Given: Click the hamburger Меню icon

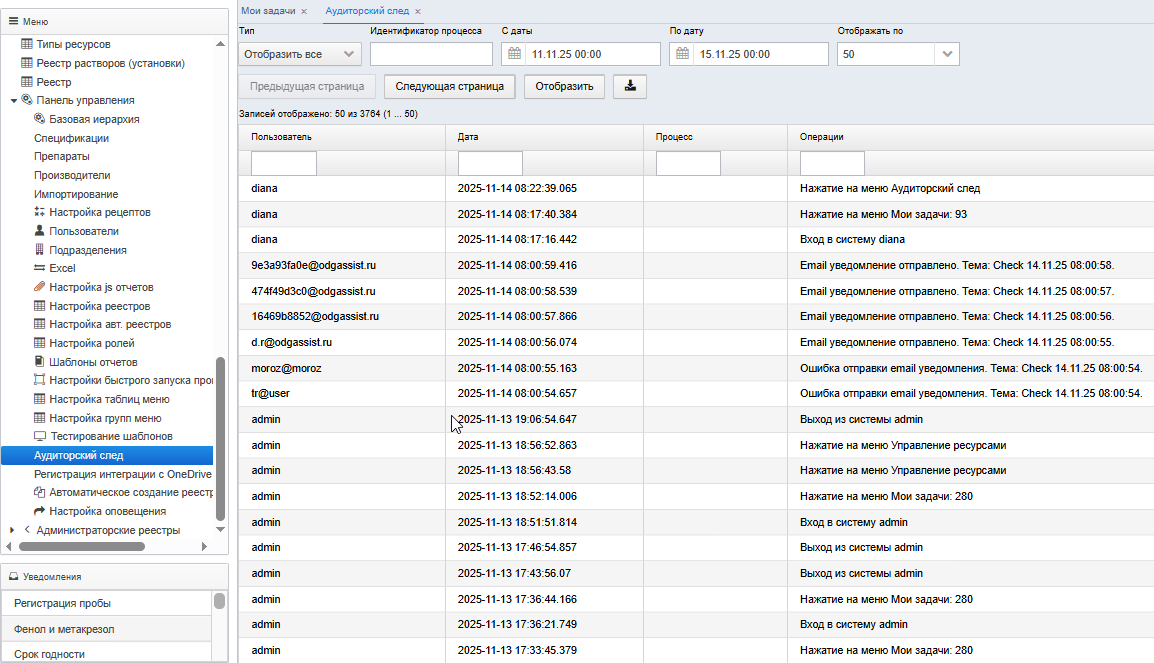Looking at the screenshot, I should (13, 21).
